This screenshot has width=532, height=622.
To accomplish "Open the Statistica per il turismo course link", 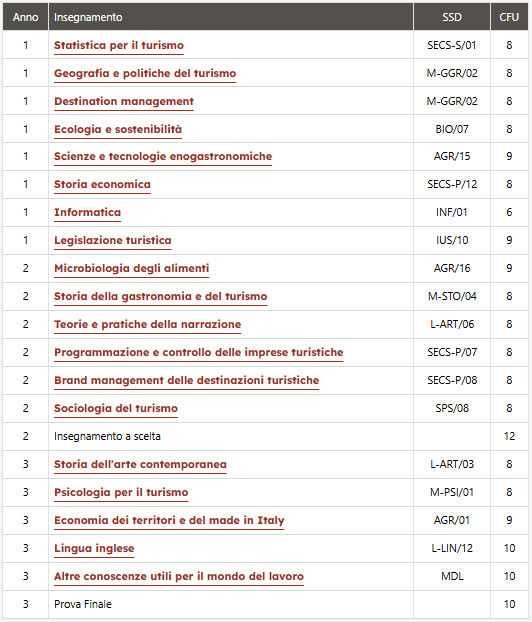I will click(x=119, y=45).
